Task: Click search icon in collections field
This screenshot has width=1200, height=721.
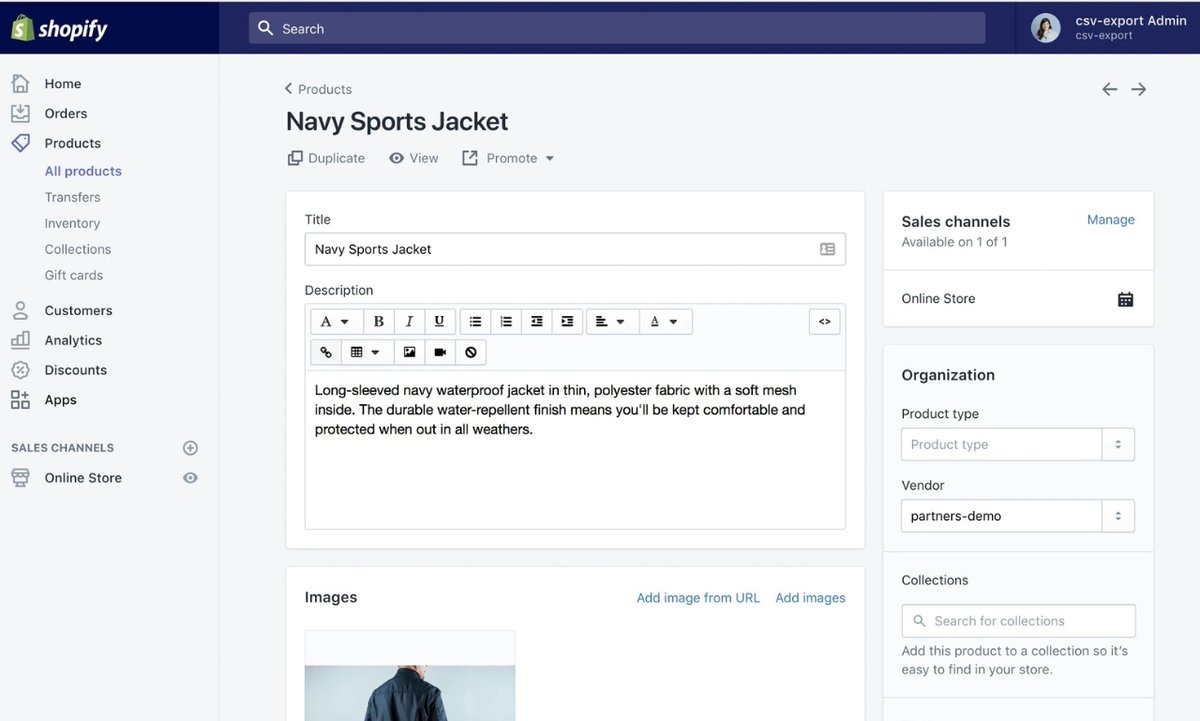Action: 919,621
